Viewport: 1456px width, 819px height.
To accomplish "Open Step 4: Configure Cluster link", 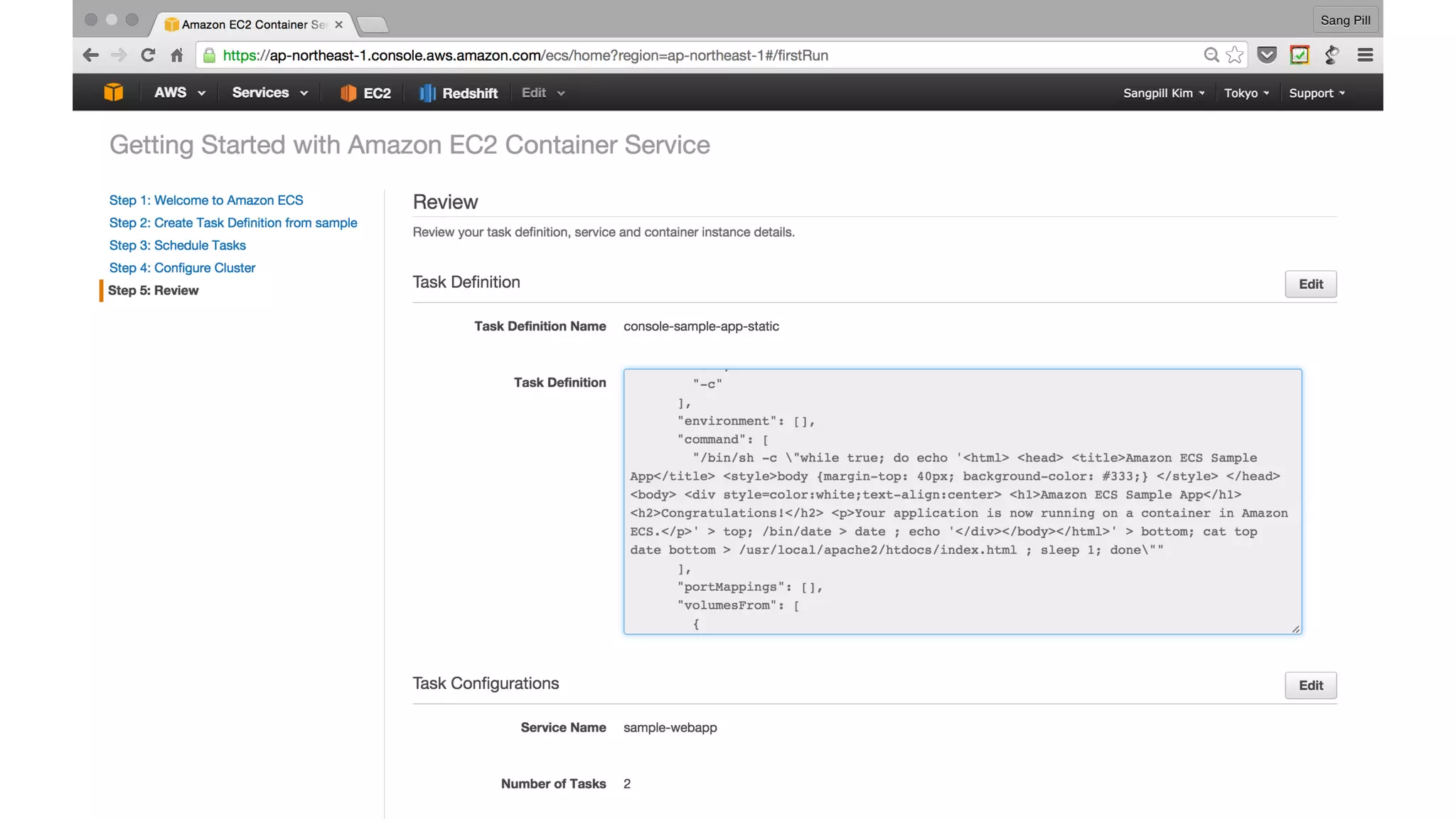I will [x=182, y=268].
